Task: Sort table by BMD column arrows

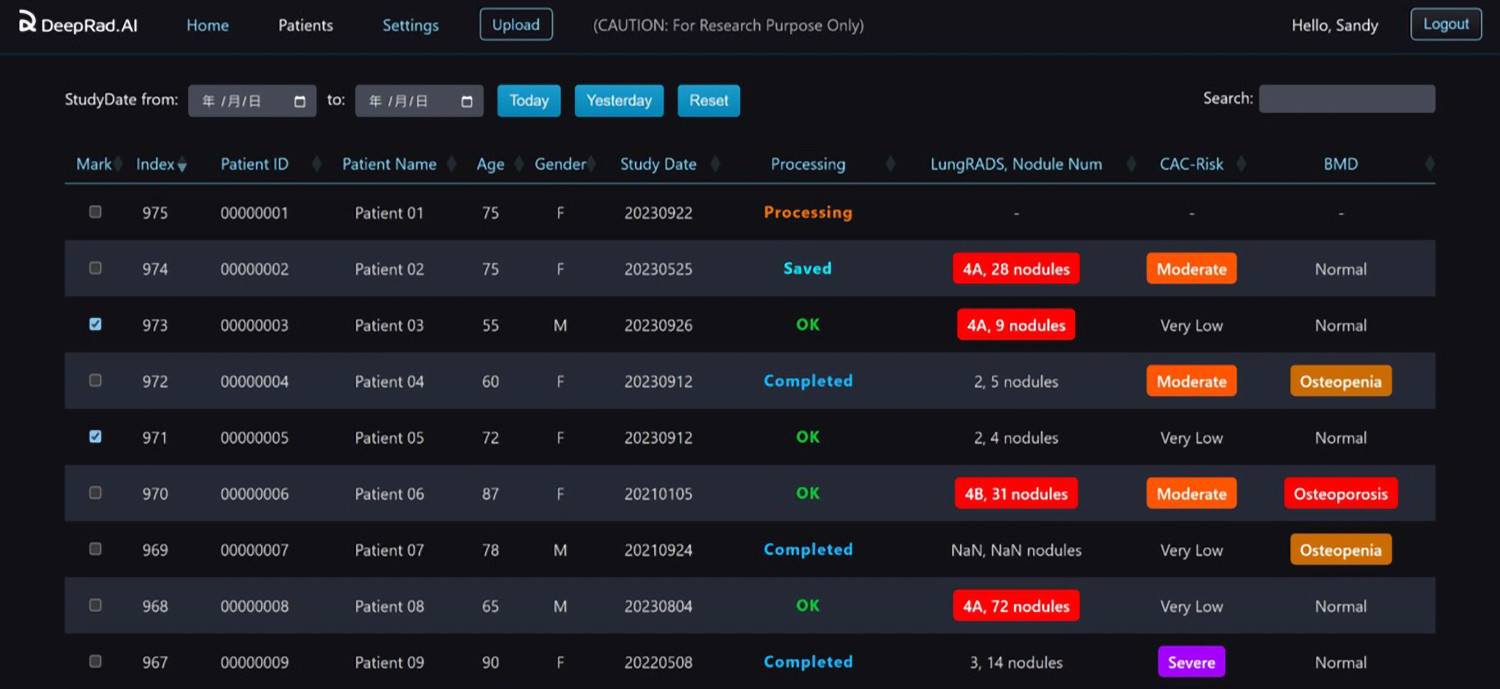Action: (1429, 164)
